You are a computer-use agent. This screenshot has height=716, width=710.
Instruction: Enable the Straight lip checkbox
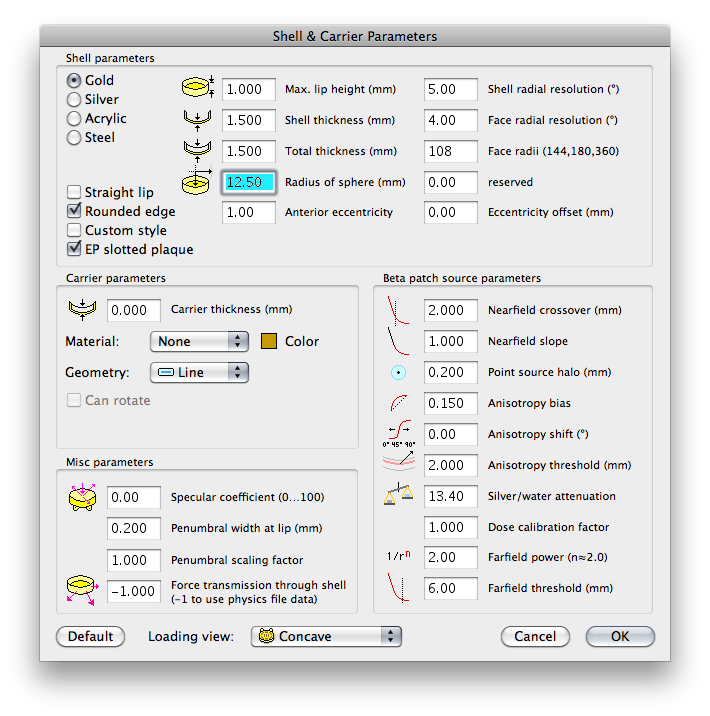click(x=74, y=192)
